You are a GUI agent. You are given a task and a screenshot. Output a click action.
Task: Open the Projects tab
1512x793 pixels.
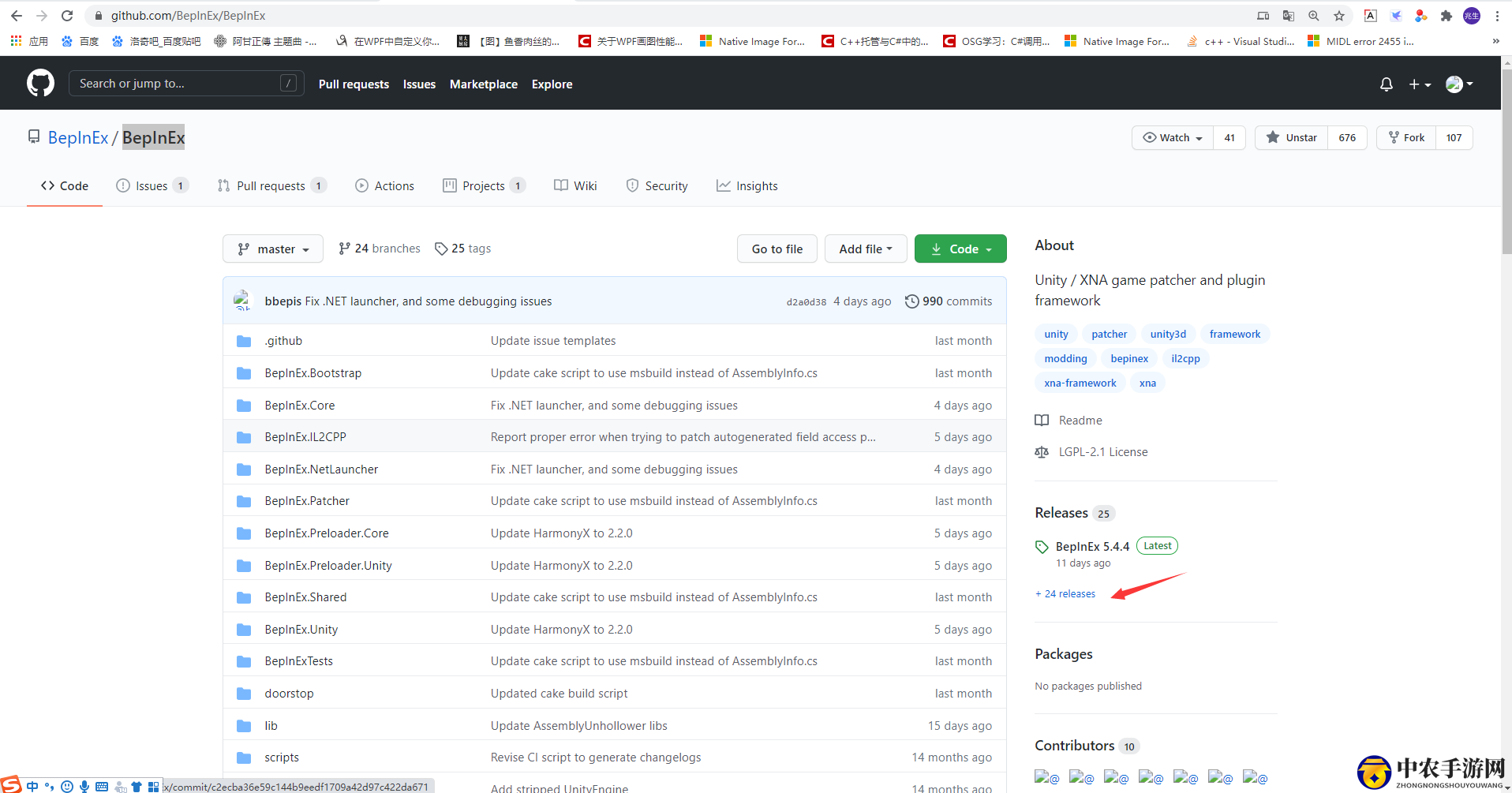tap(484, 186)
